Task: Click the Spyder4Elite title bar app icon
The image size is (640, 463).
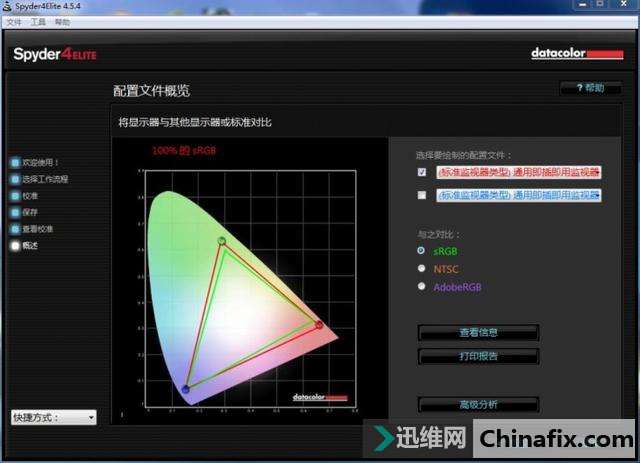Action: 7,6
